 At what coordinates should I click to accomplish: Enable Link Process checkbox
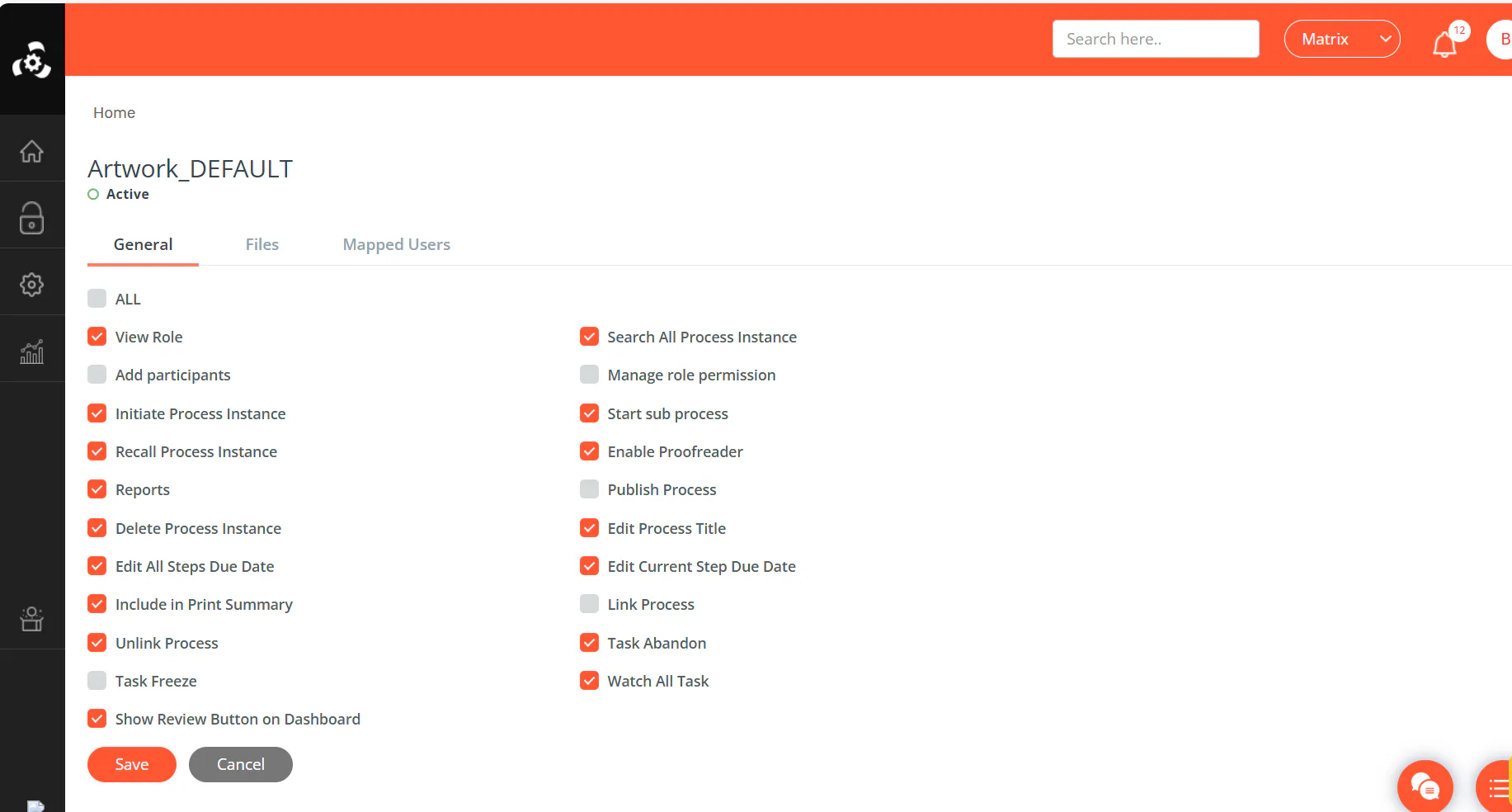tap(589, 604)
